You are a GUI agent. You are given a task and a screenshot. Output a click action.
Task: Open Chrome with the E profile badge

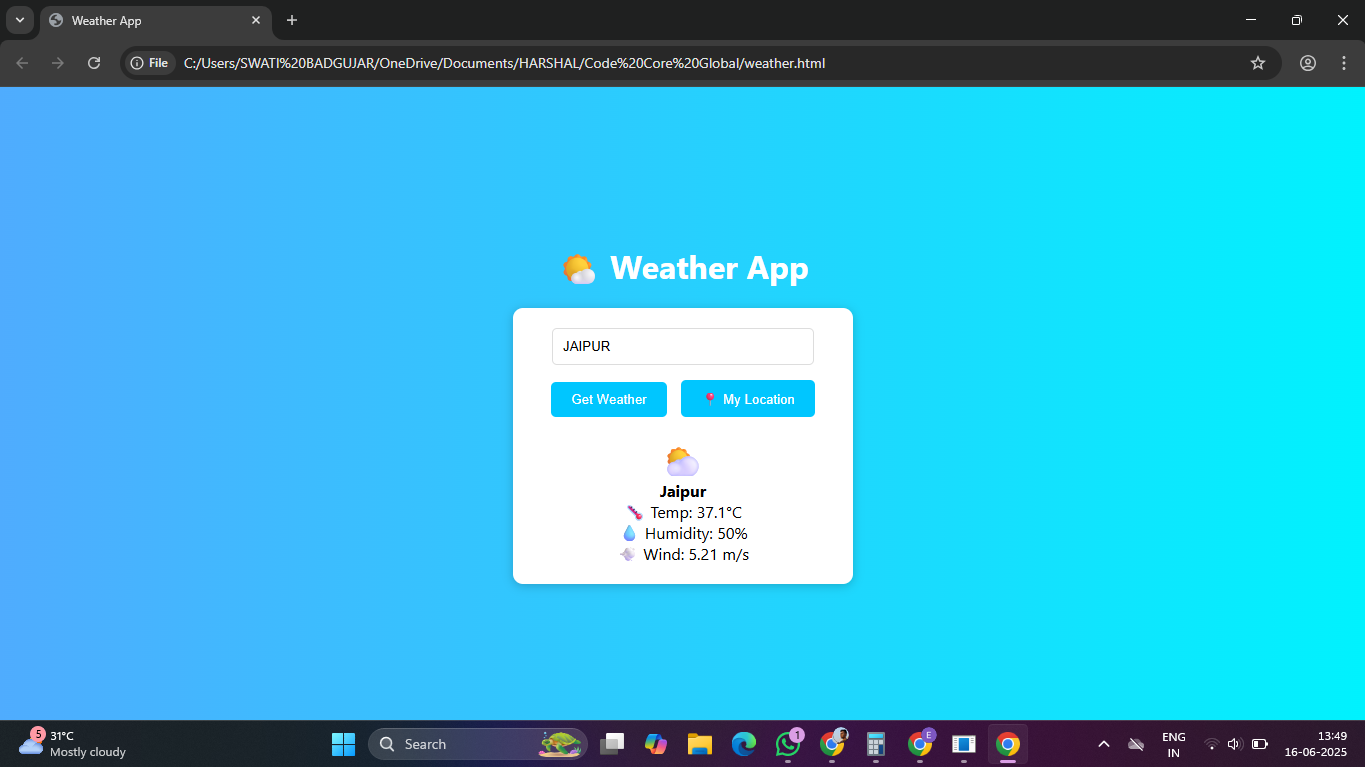click(x=920, y=744)
